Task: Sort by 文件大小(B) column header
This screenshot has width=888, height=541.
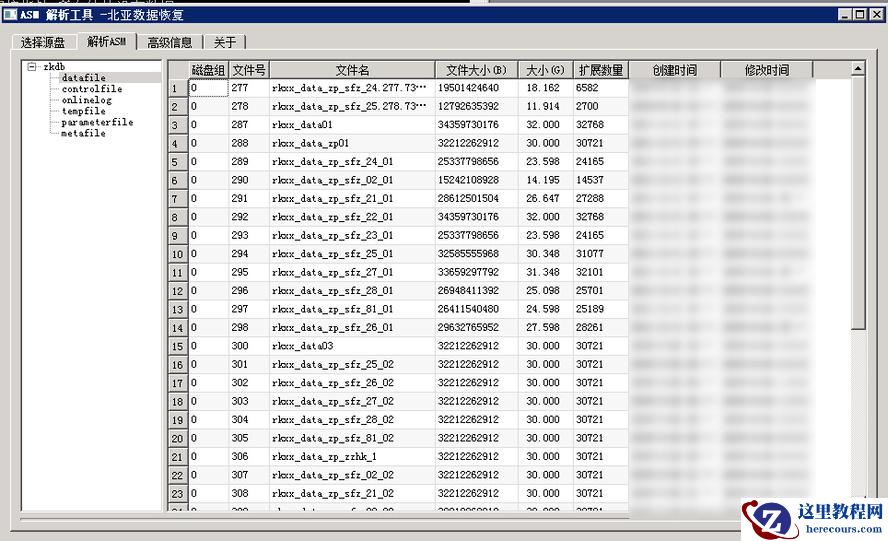Action: click(476, 70)
